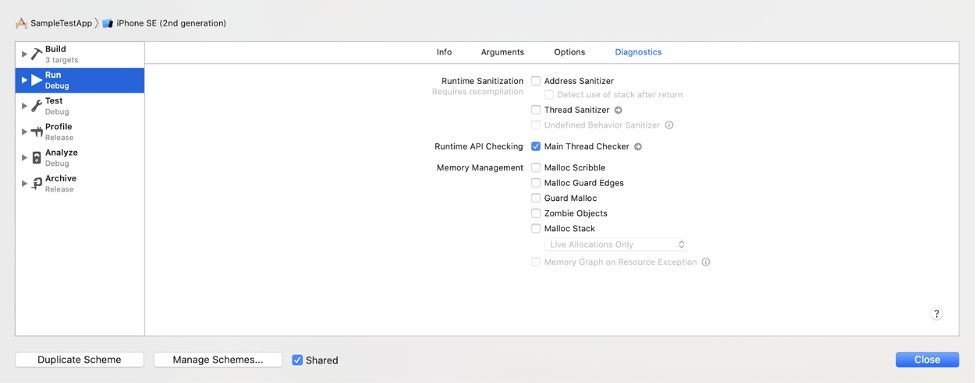977x383 pixels.
Task: Switch to the Arguments tab
Action: click(x=502, y=52)
